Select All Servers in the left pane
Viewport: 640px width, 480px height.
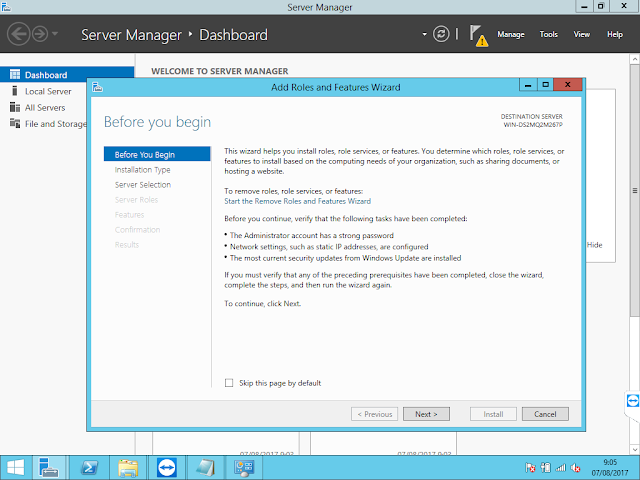45,108
